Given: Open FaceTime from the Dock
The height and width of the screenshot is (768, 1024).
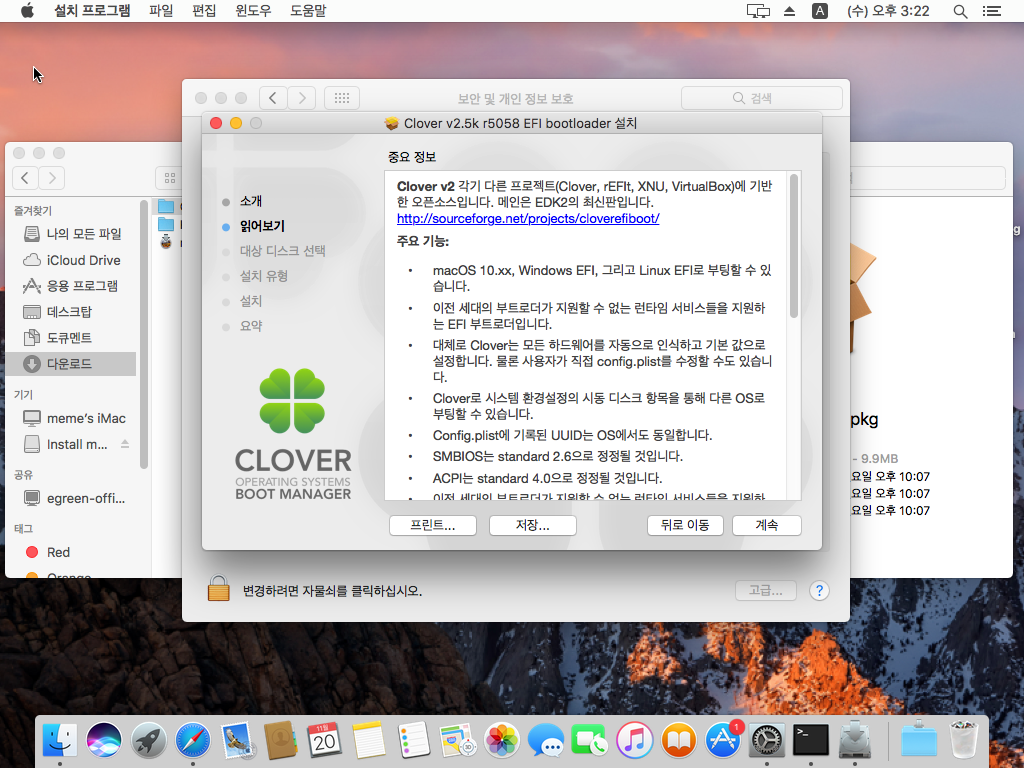Looking at the screenshot, I should 590,741.
